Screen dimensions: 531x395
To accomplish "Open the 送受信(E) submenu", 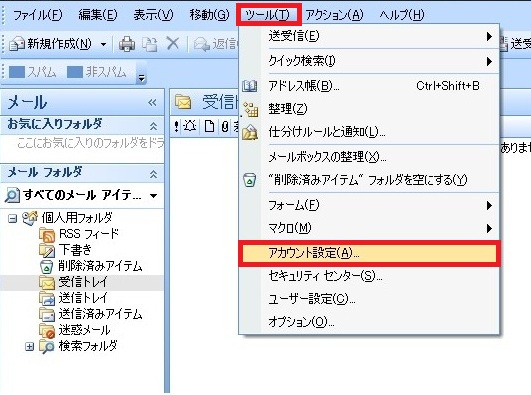I will (x=369, y=36).
